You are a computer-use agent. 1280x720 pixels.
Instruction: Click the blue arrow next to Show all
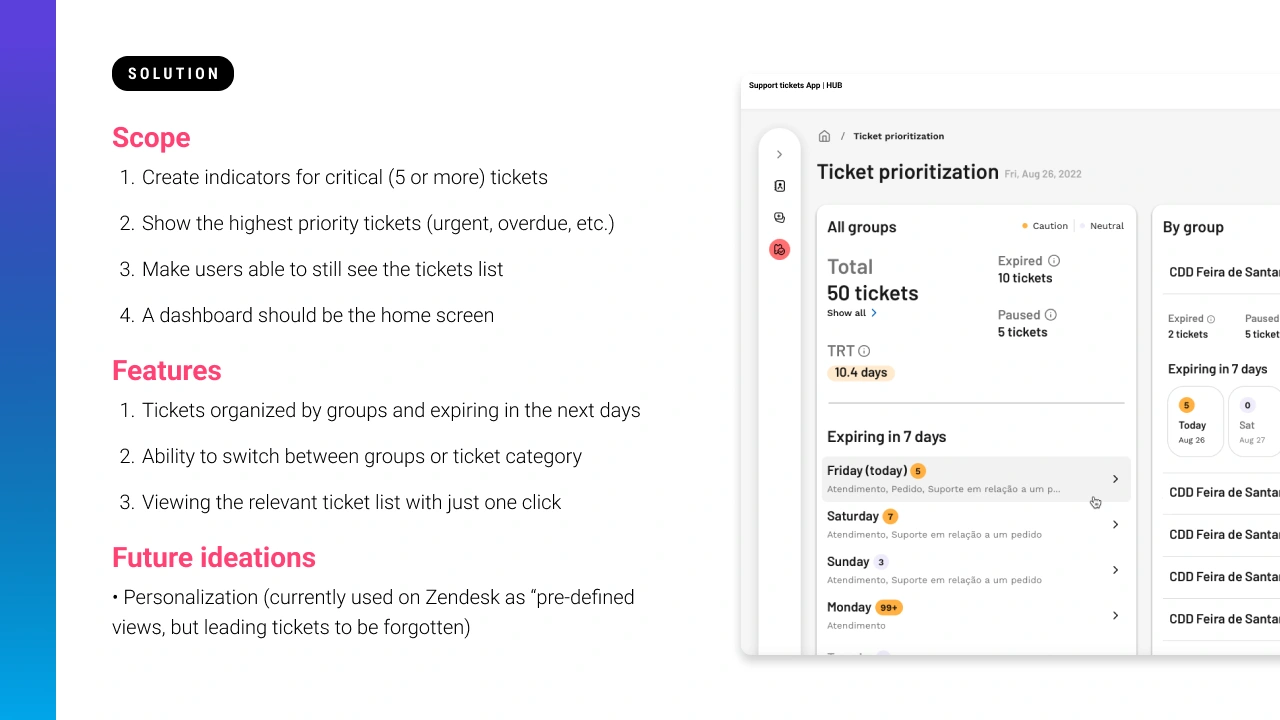tap(874, 313)
